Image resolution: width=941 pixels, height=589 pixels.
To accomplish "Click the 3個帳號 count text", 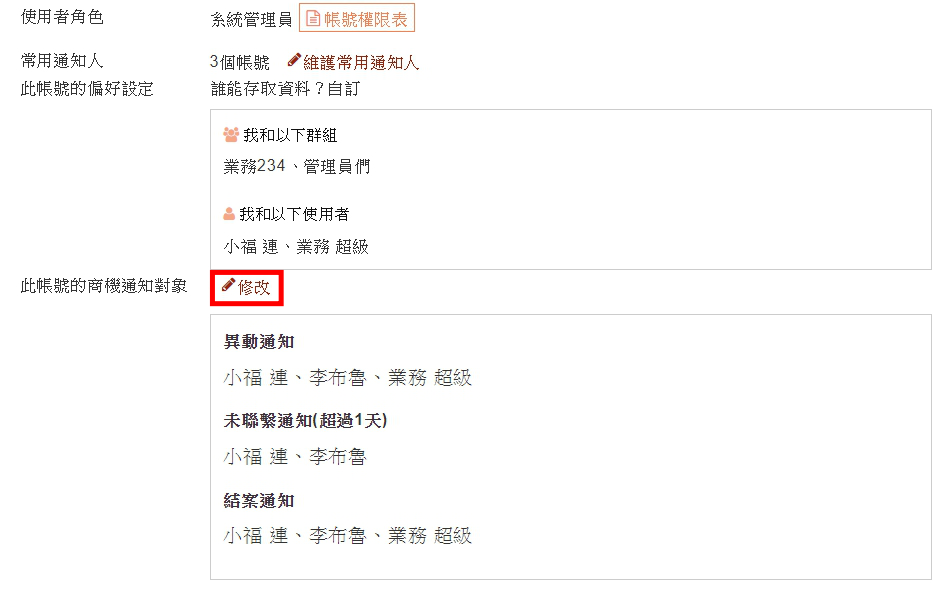I will (x=239, y=62).
